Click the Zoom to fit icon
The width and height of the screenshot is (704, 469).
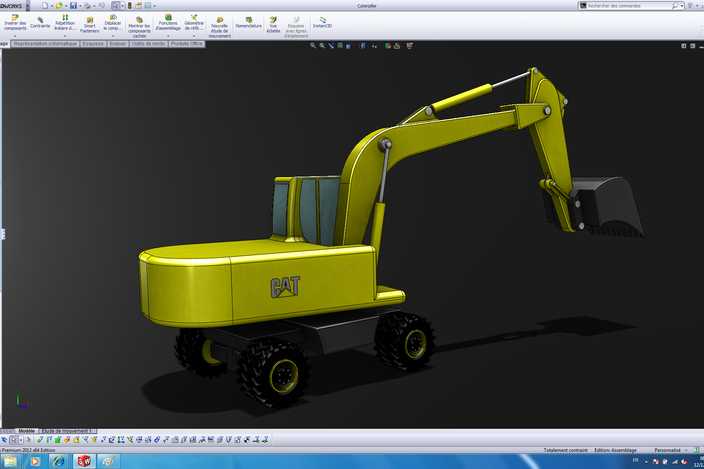pyautogui.click(x=313, y=45)
